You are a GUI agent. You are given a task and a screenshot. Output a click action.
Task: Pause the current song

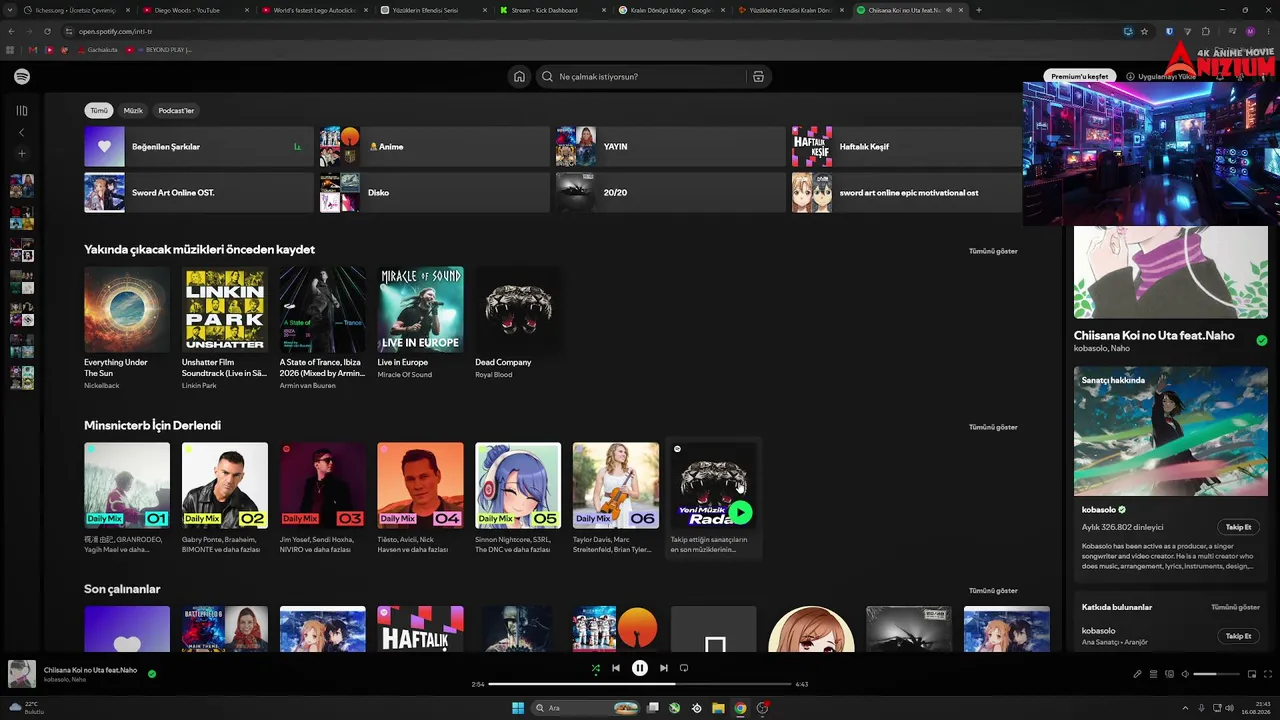pyautogui.click(x=640, y=668)
